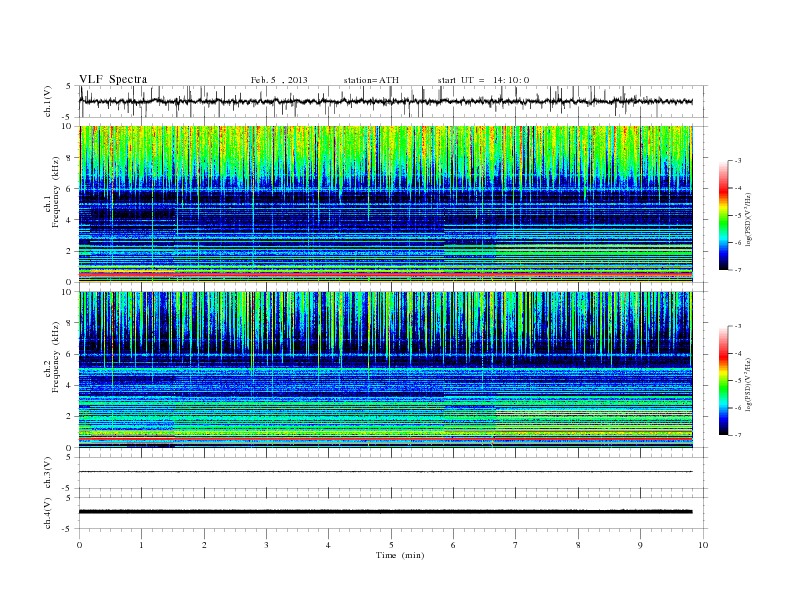Click the "3" time axis tick label
This screenshot has width=792, height=612.
[267, 545]
